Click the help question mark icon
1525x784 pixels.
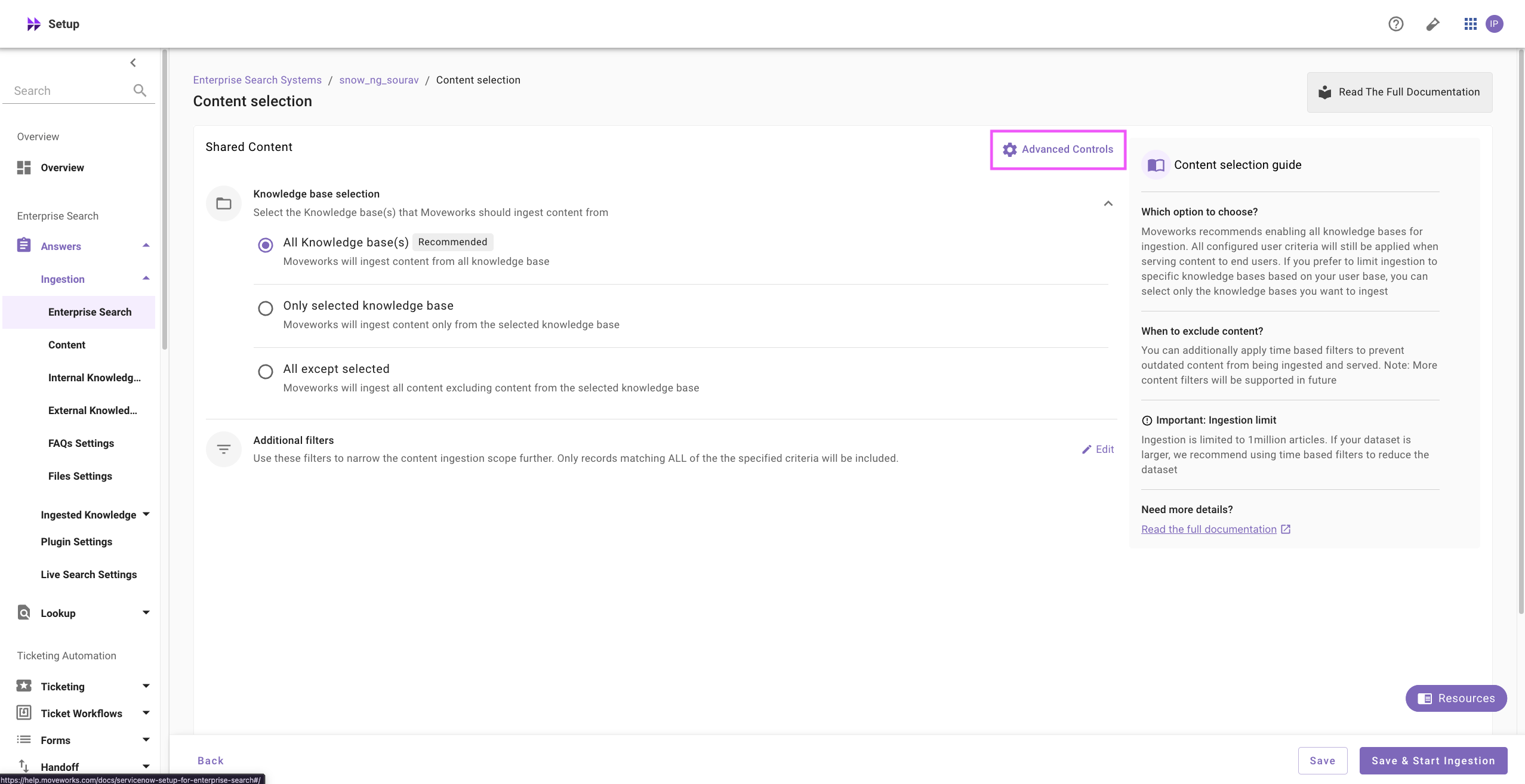point(1395,24)
